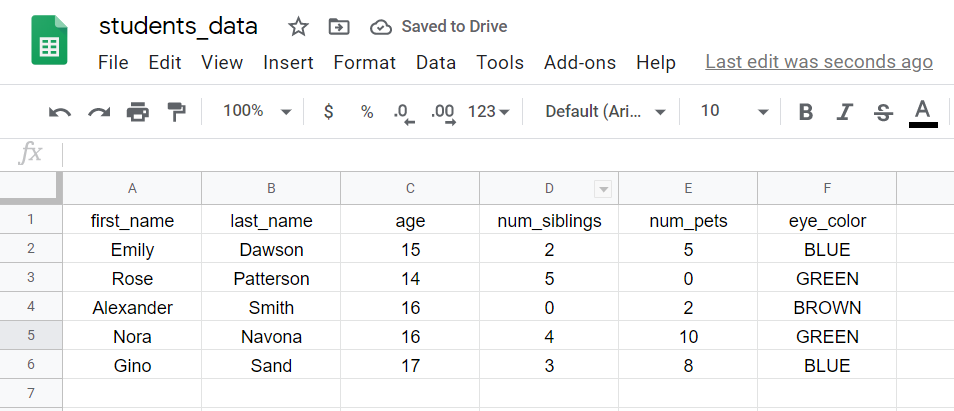The image size is (954, 411).
Task: Click the Increase decimal places icon
Action: click(x=443, y=113)
